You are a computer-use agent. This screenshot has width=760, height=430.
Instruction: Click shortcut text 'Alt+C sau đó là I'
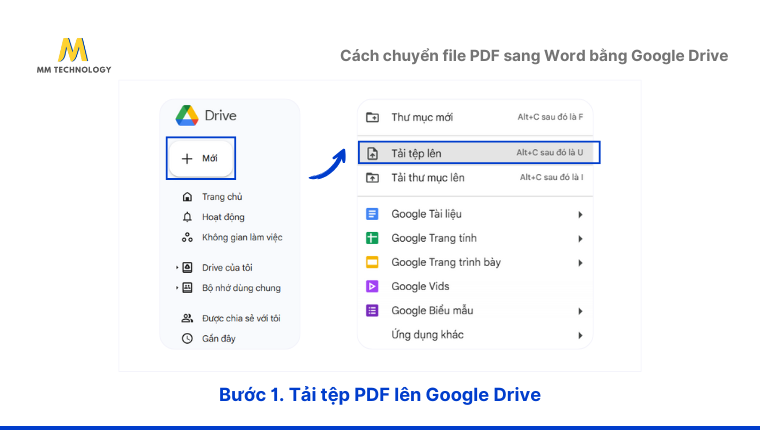point(552,177)
